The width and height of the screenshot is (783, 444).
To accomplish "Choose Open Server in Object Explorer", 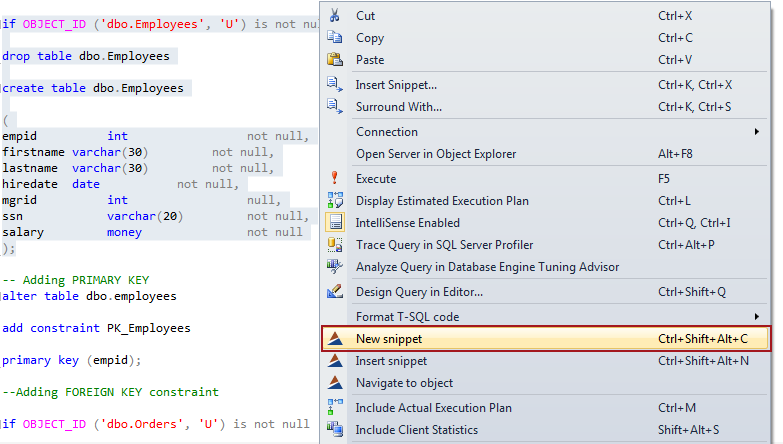I will coord(436,154).
